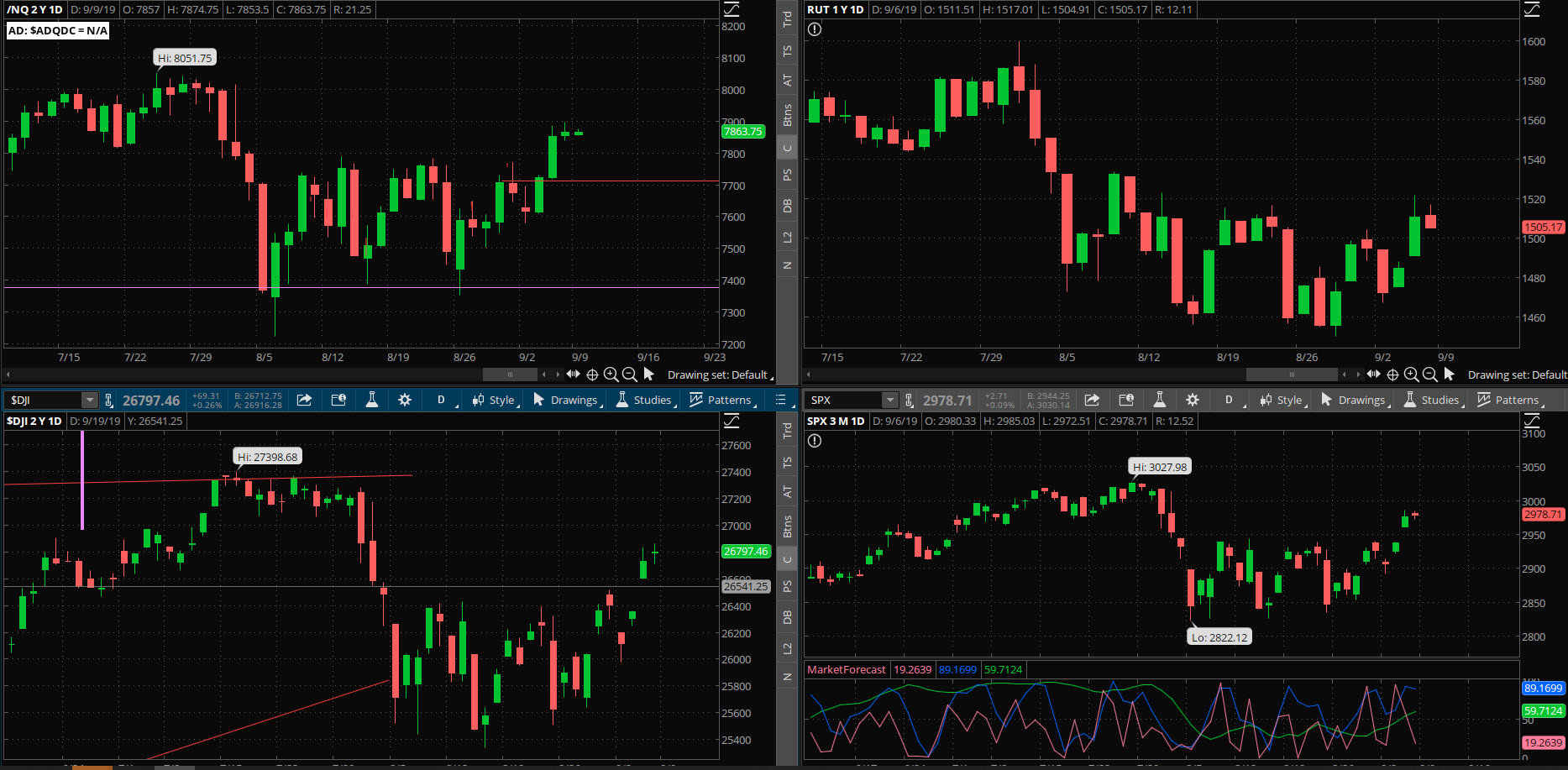Click the flask icon beside the SPX gear
Image resolution: width=1568 pixels, height=770 pixels.
1160,401
